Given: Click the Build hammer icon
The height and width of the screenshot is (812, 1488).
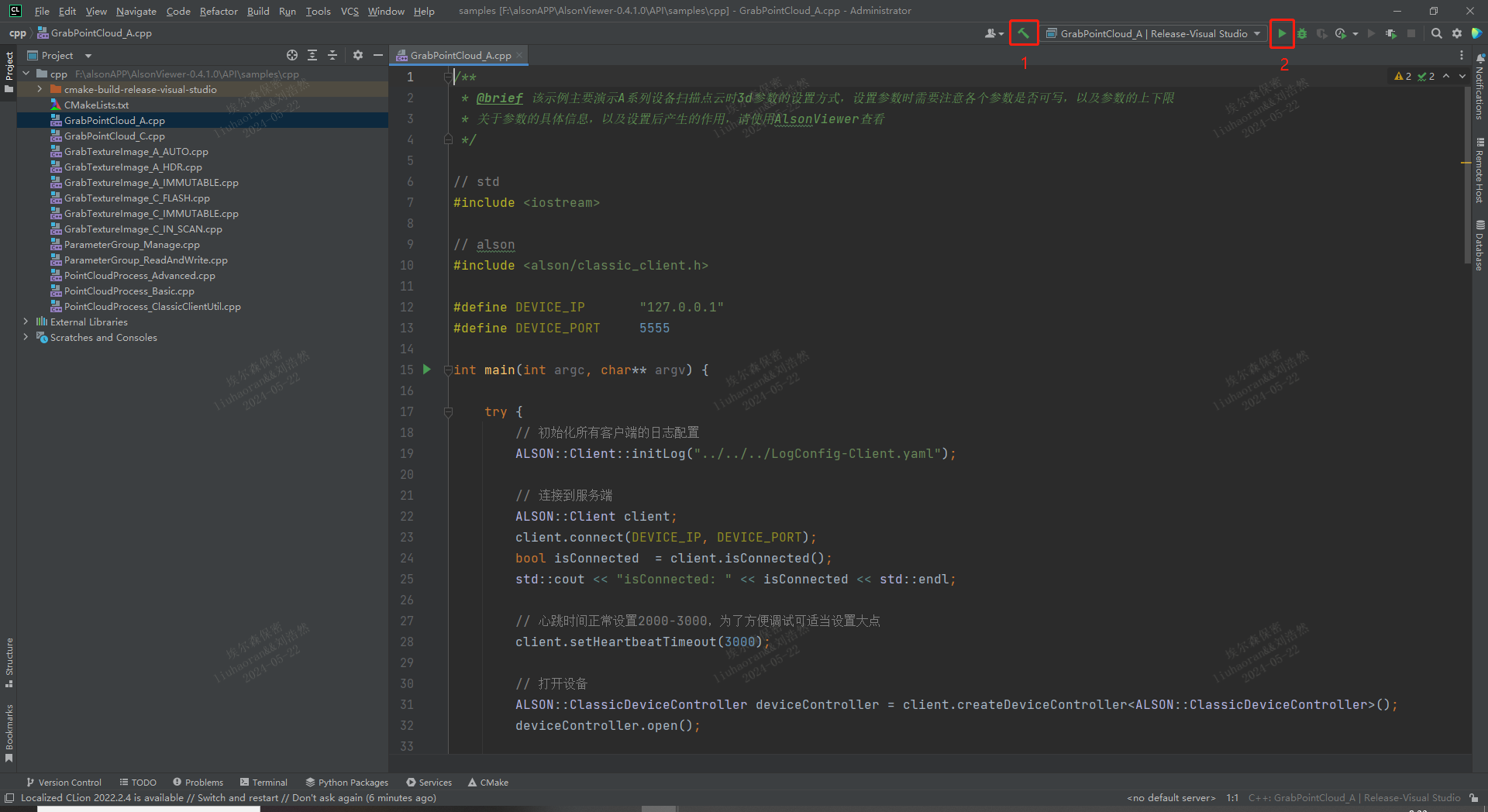Looking at the screenshot, I should pos(1023,33).
